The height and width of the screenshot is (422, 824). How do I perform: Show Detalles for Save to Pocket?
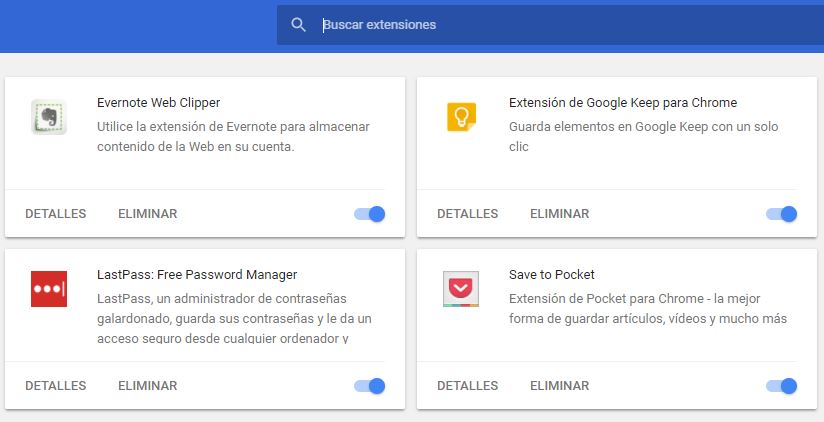click(x=468, y=386)
